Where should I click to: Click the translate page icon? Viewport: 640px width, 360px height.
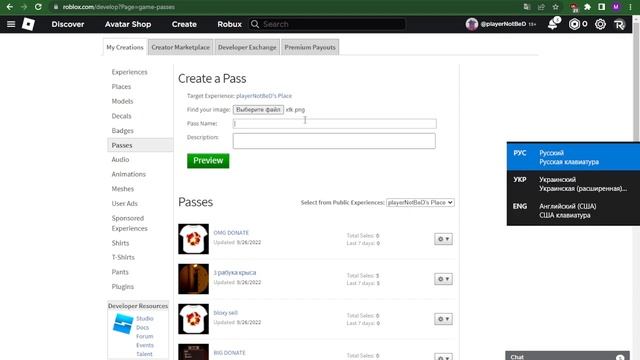527,7
